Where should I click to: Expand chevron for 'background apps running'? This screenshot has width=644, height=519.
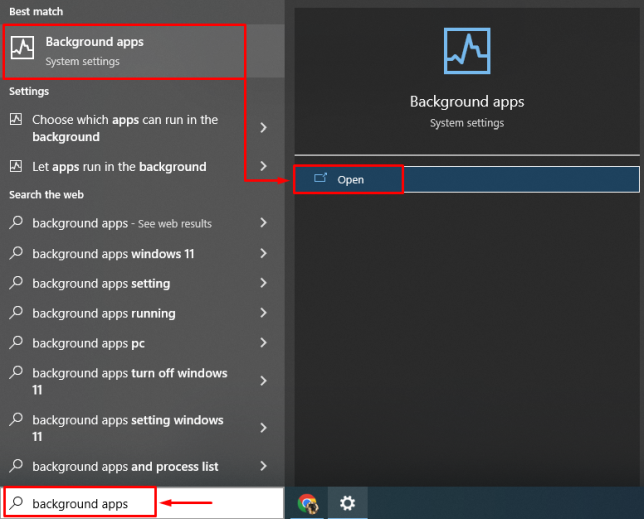pyautogui.click(x=263, y=313)
